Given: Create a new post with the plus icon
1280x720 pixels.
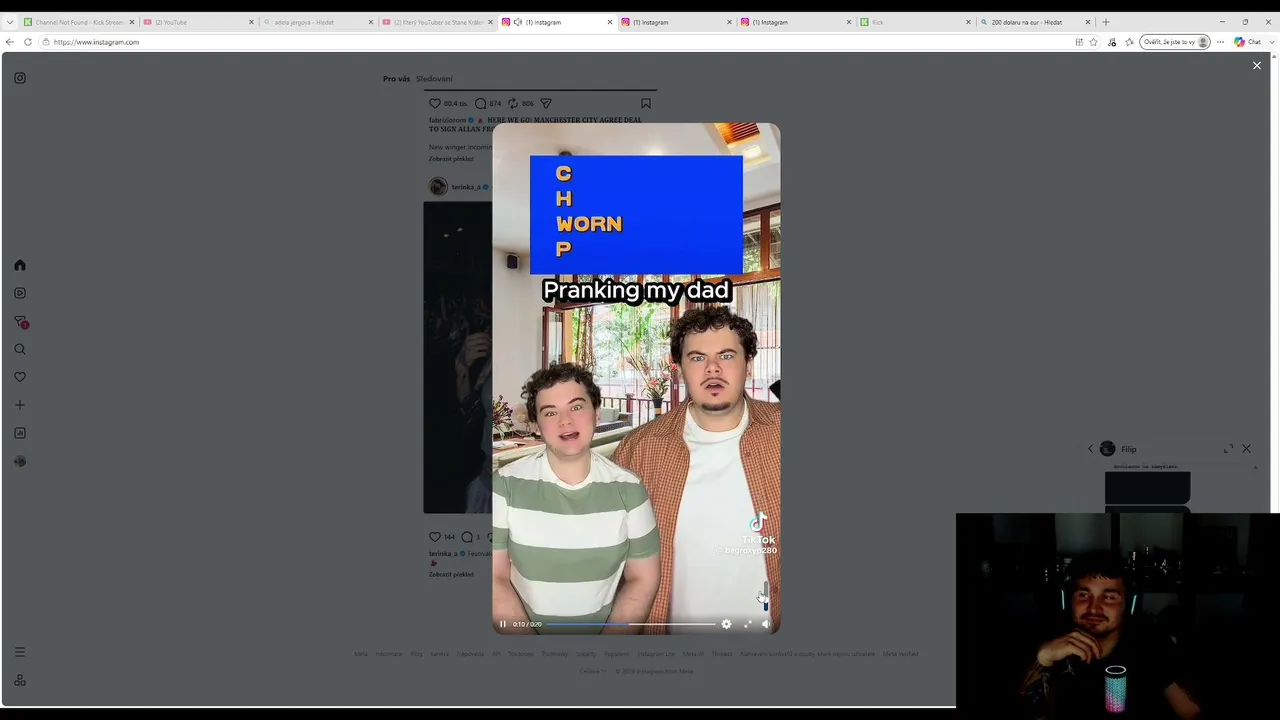Looking at the screenshot, I should [x=20, y=405].
